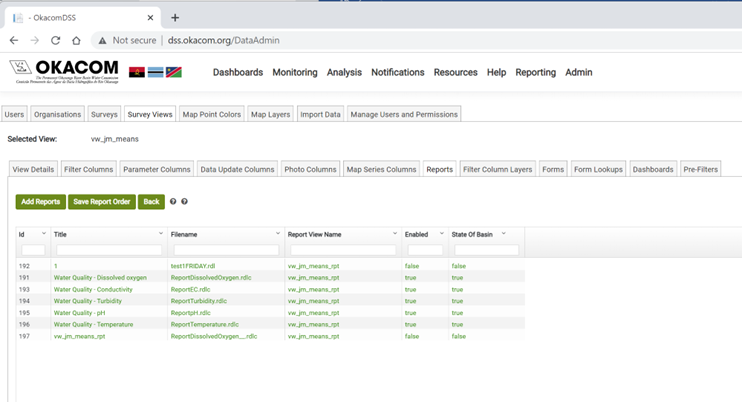Click the Title filter input field
This screenshot has width=742, height=402.
(x=109, y=250)
